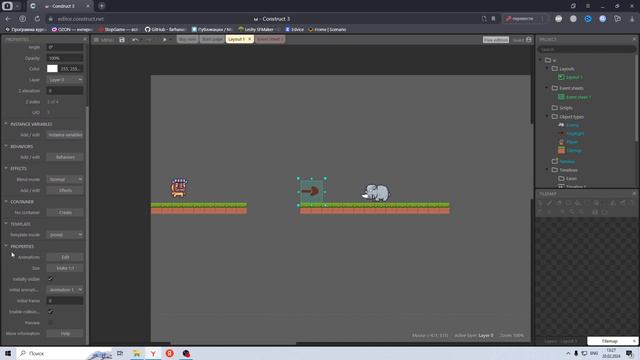This screenshot has width=640, height=360.
Task: Switch to the Layers - Layout 1 tab
Action: coord(561,341)
